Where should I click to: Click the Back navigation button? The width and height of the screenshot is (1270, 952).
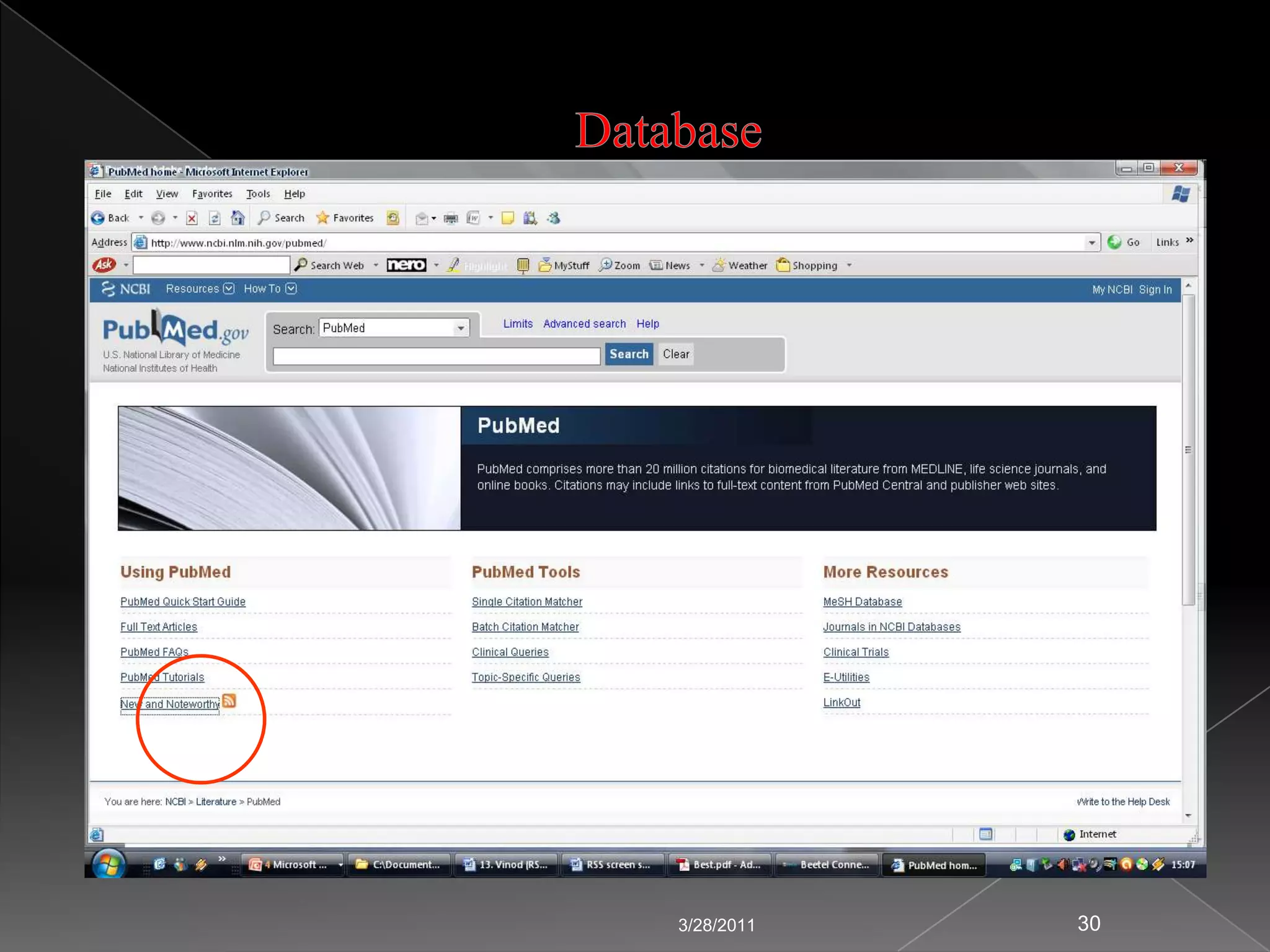(x=110, y=218)
